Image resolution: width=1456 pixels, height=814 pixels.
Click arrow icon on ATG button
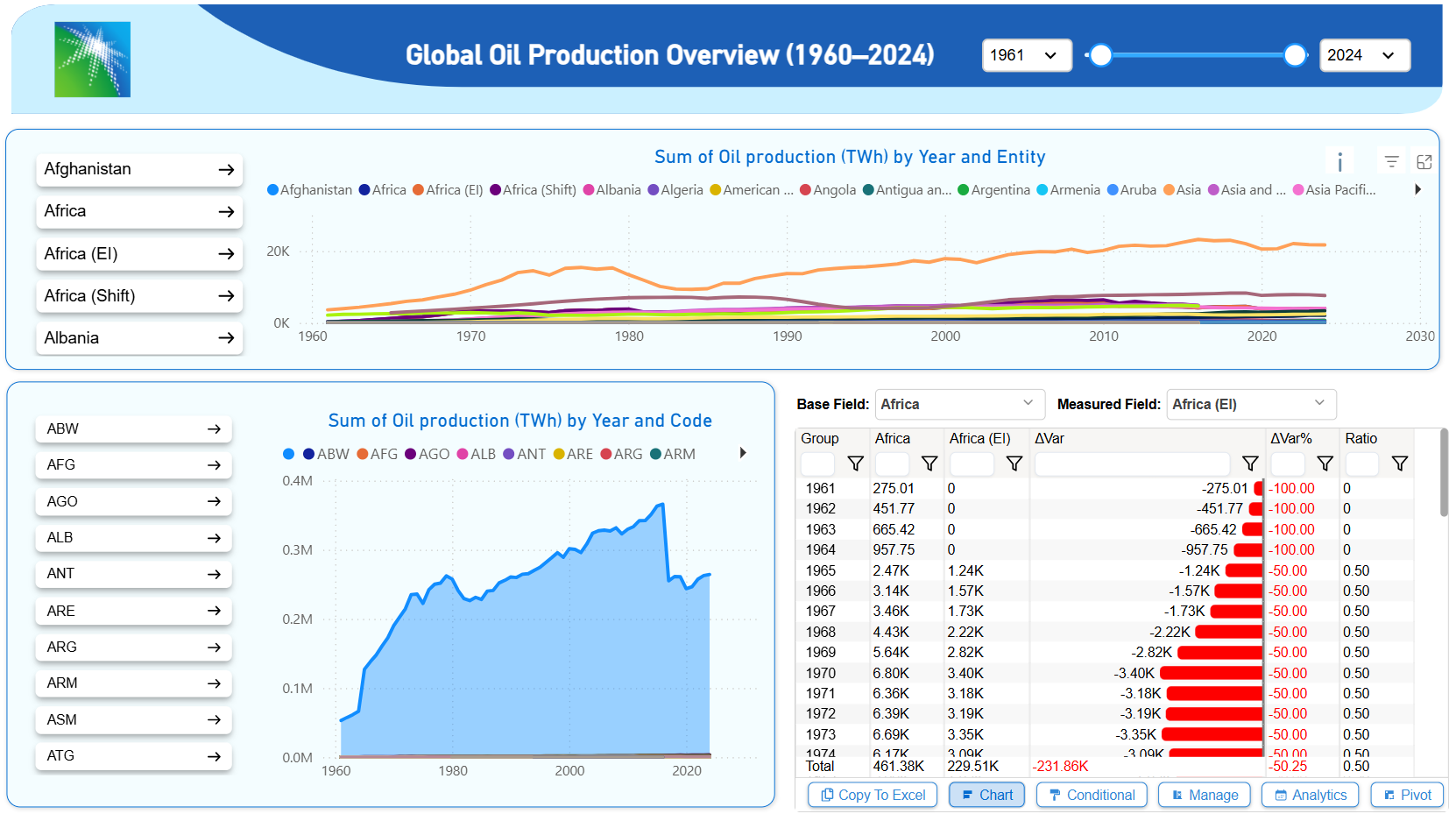click(214, 756)
